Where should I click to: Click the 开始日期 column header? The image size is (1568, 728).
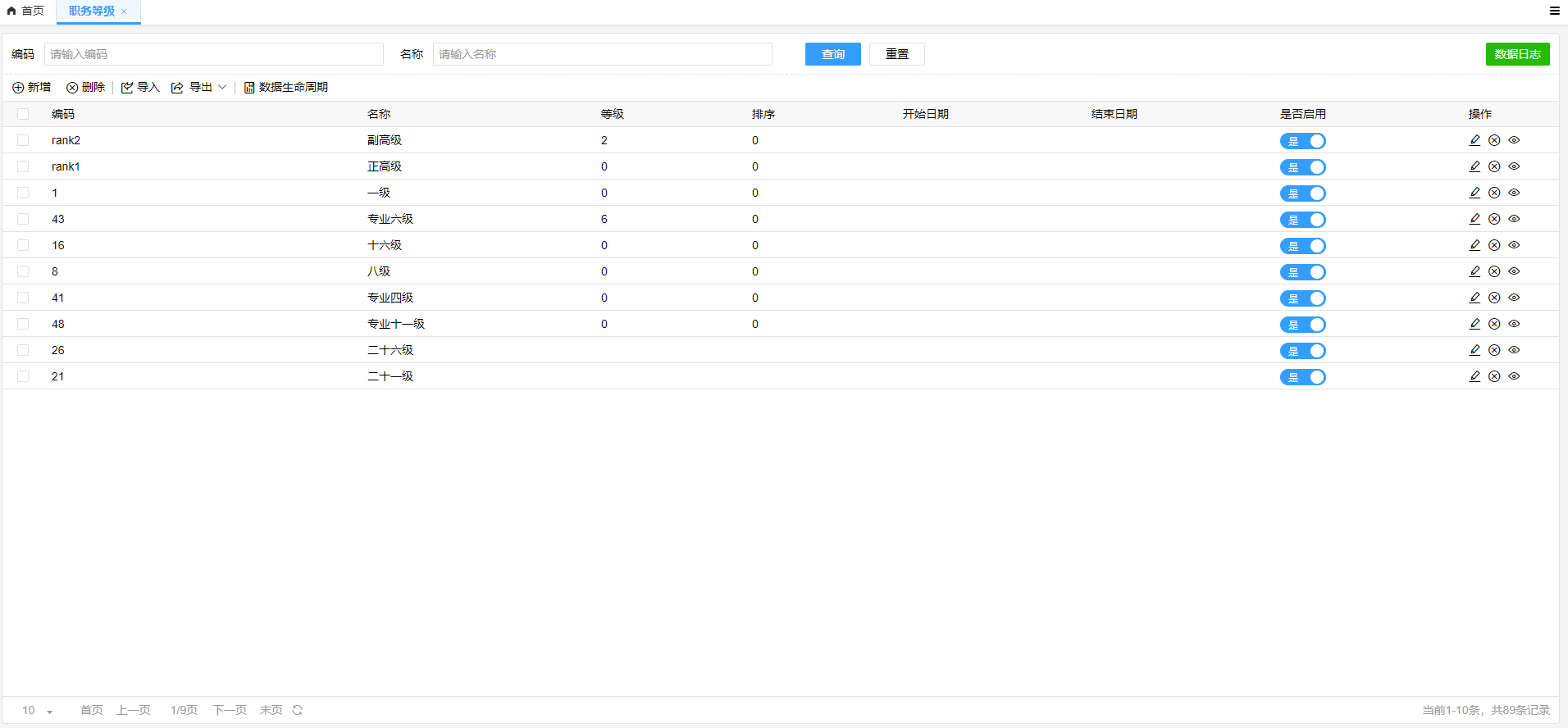coord(926,114)
